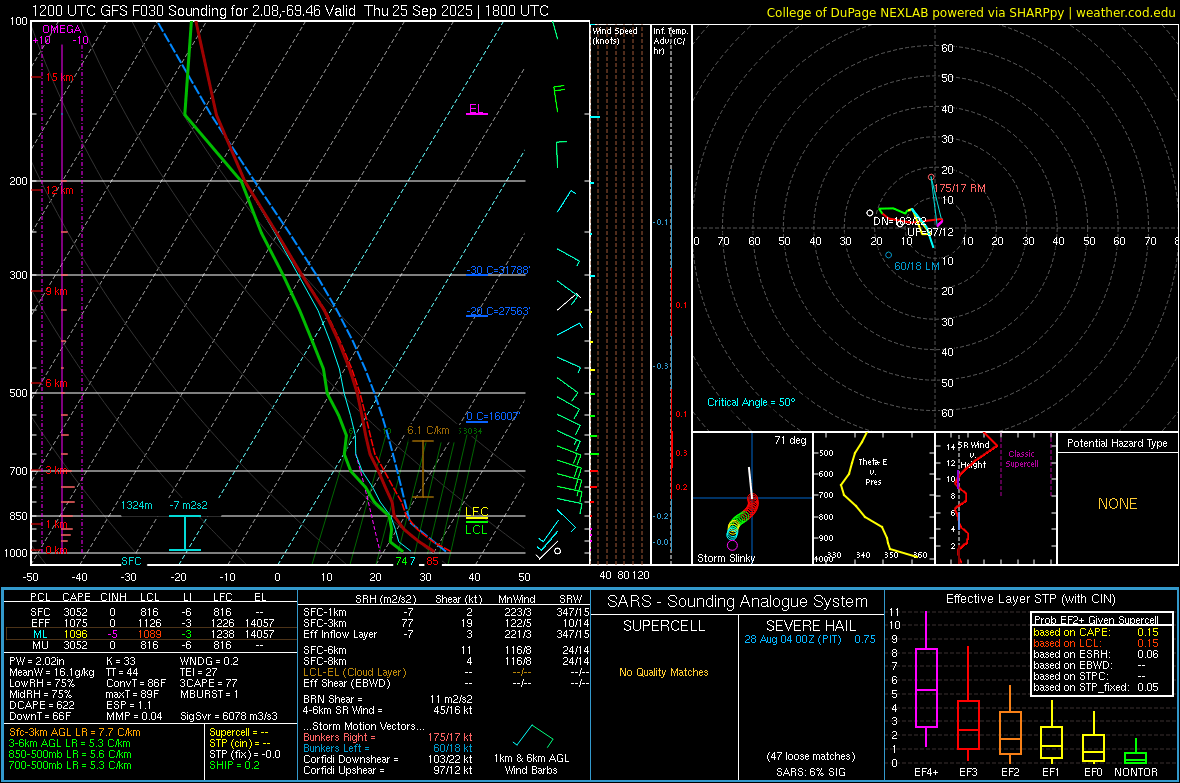Select the LCL-EL (Cloud Layer) row
Image resolution: width=1180 pixels, height=783 pixels.
pos(446,672)
